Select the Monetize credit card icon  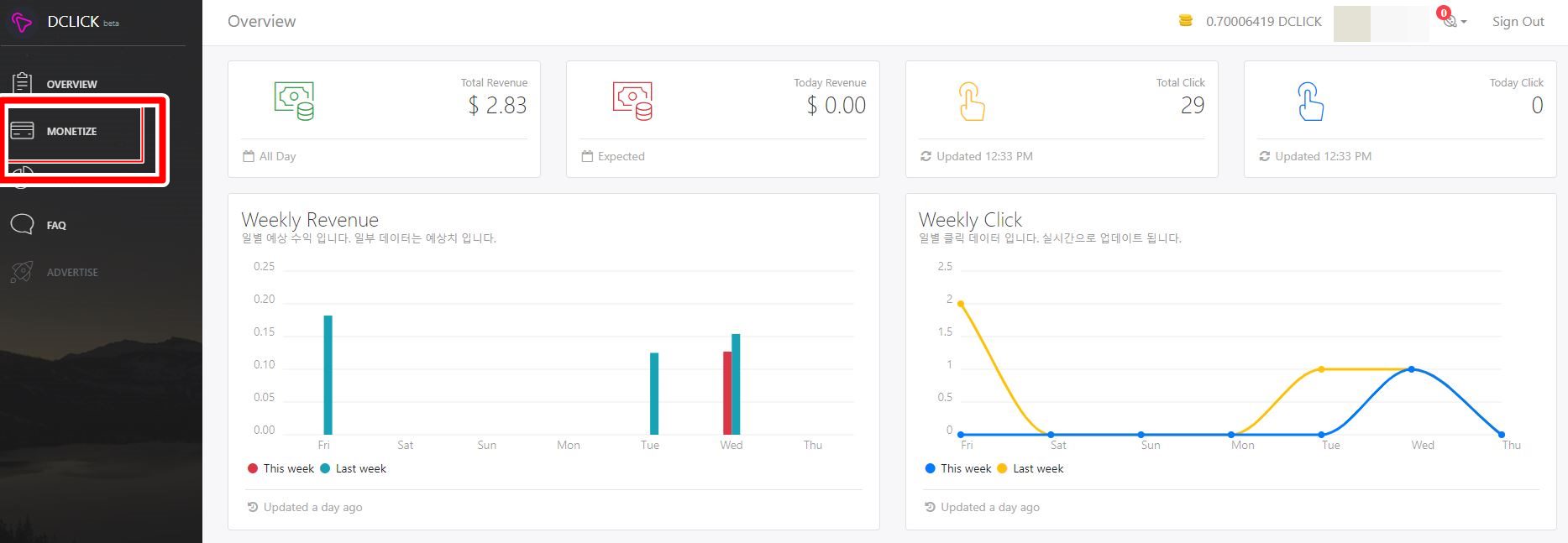click(22, 131)
